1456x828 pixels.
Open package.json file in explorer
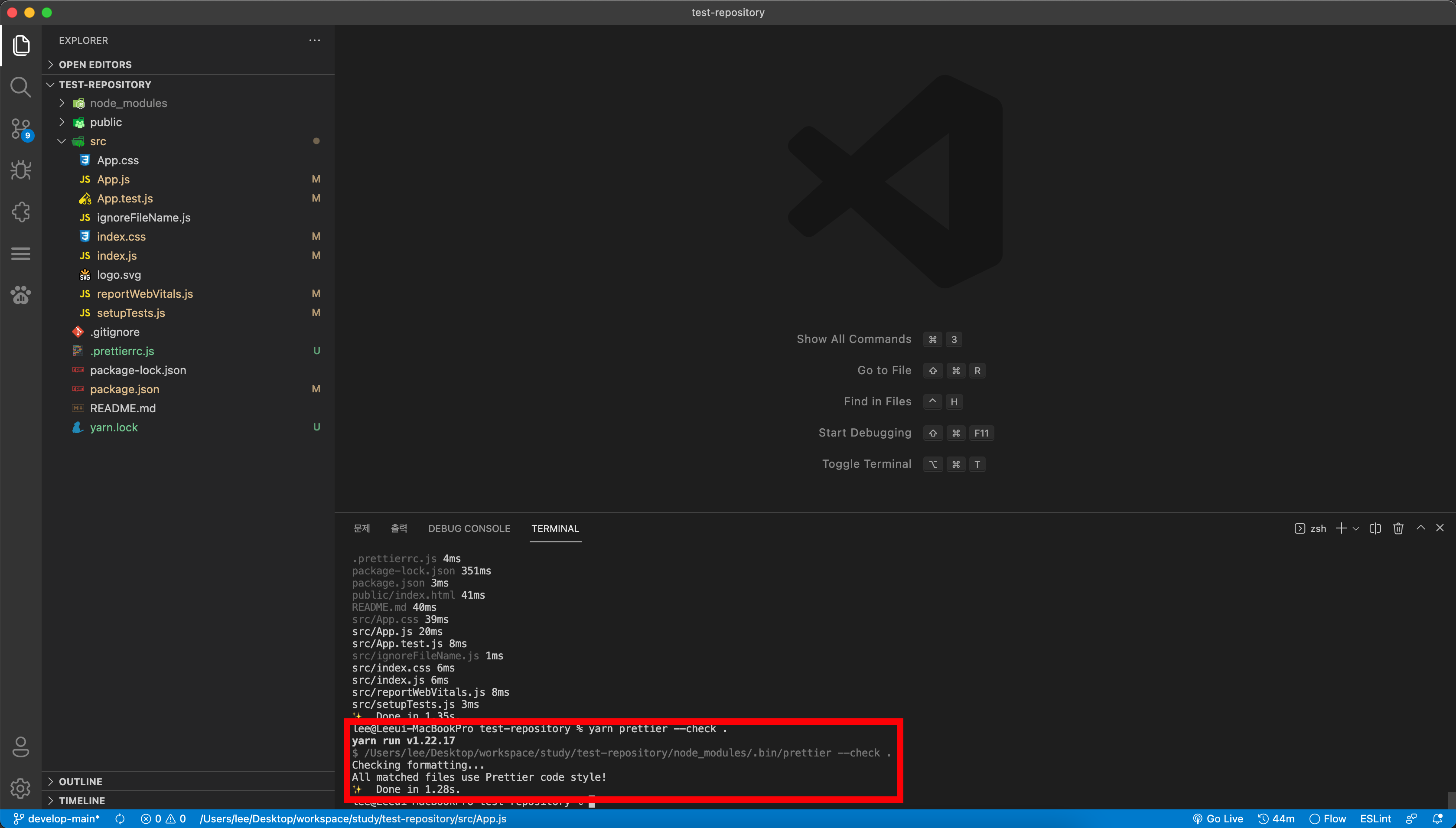coord(124,389)
